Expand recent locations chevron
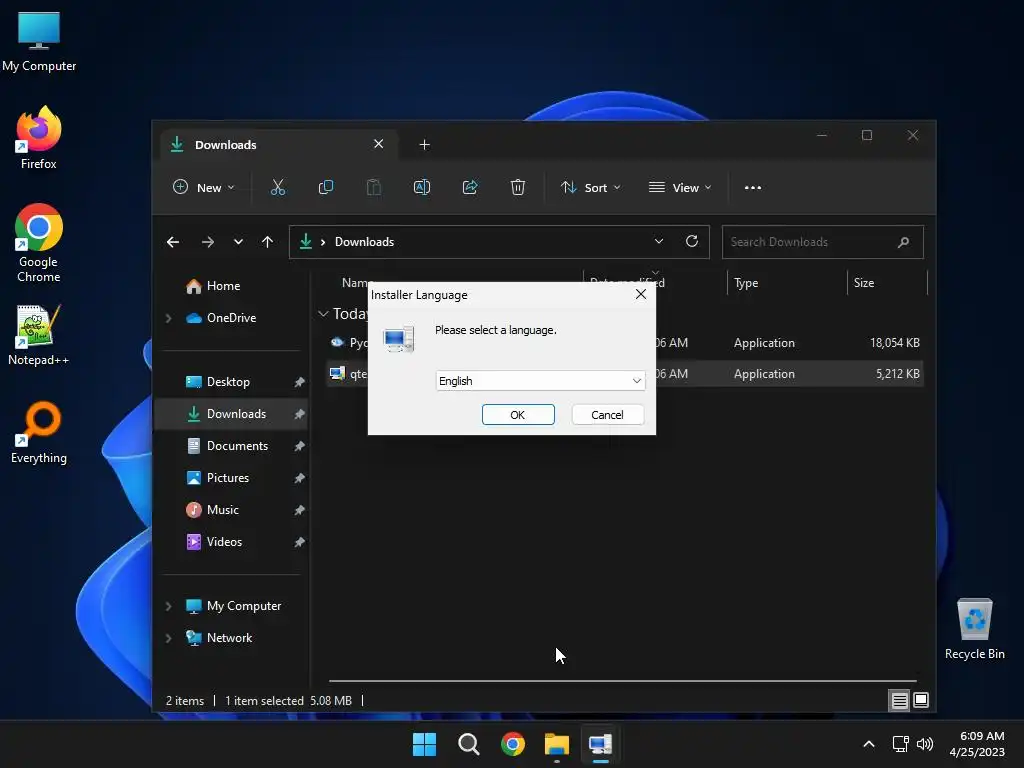This screenshot has height=768, width=1024. click(x=238, y=242)
